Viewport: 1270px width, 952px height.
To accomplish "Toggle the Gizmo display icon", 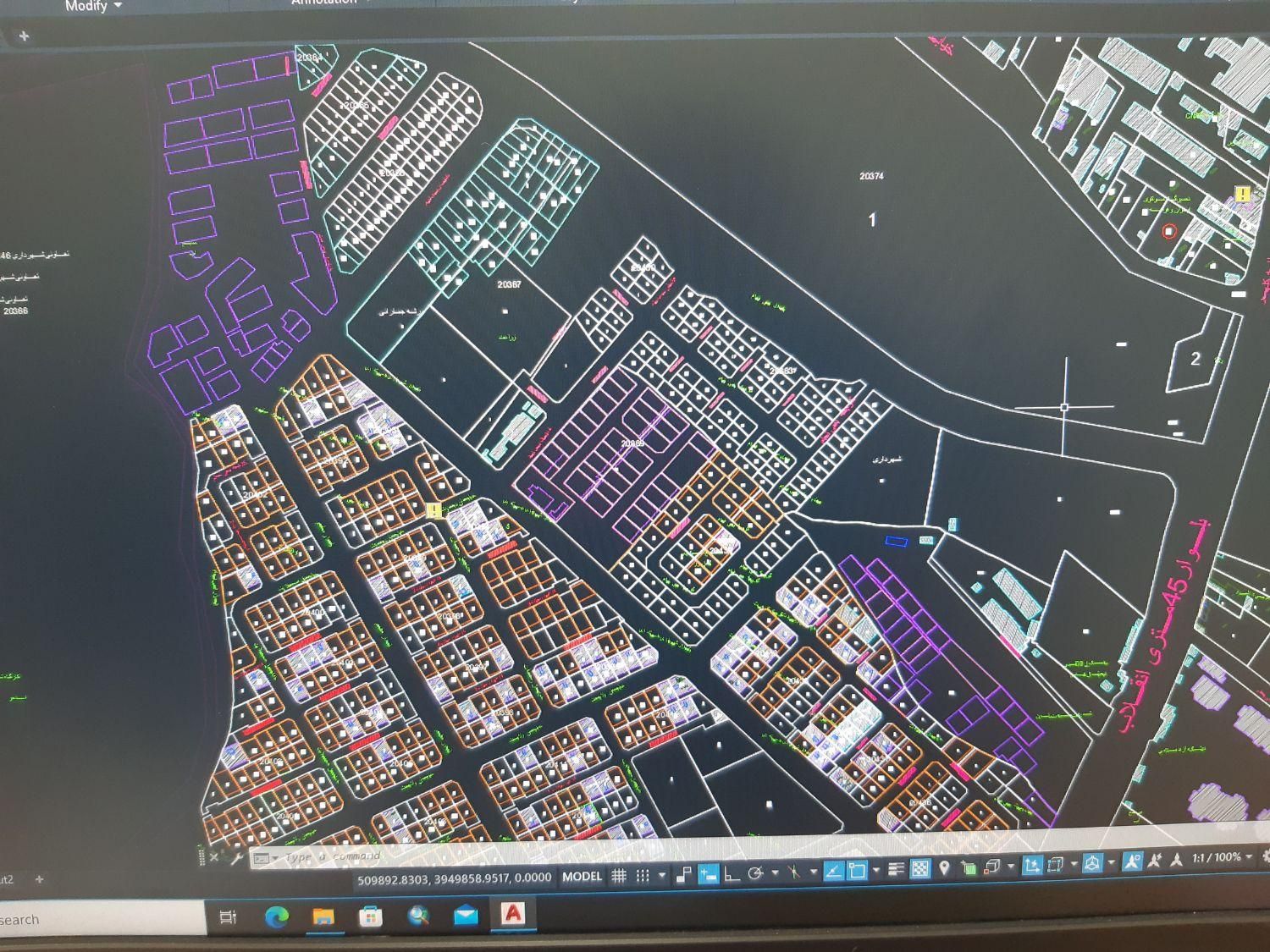I will [1092, 864].
